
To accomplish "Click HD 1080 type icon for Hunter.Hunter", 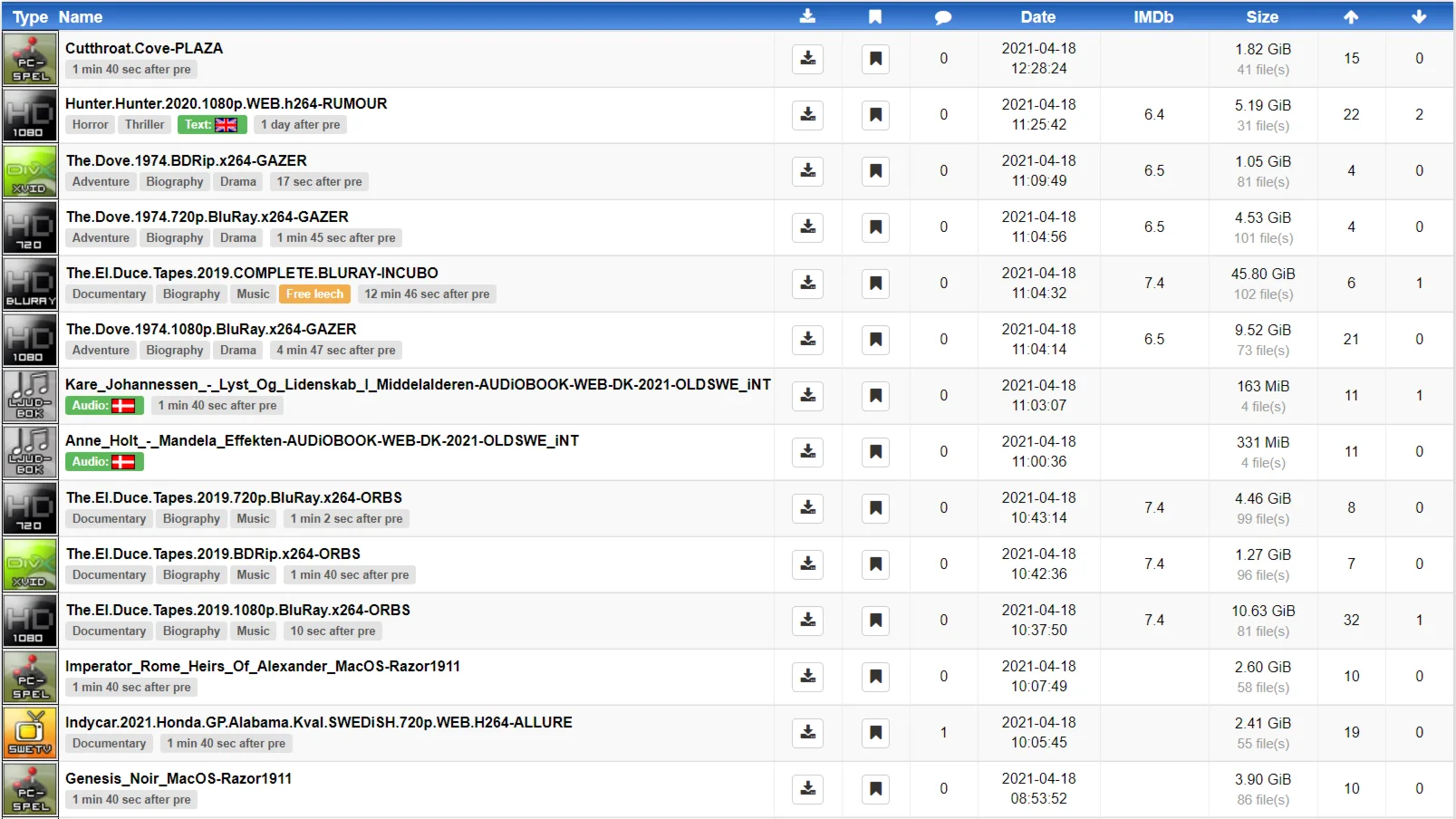I will coord(31,115).
